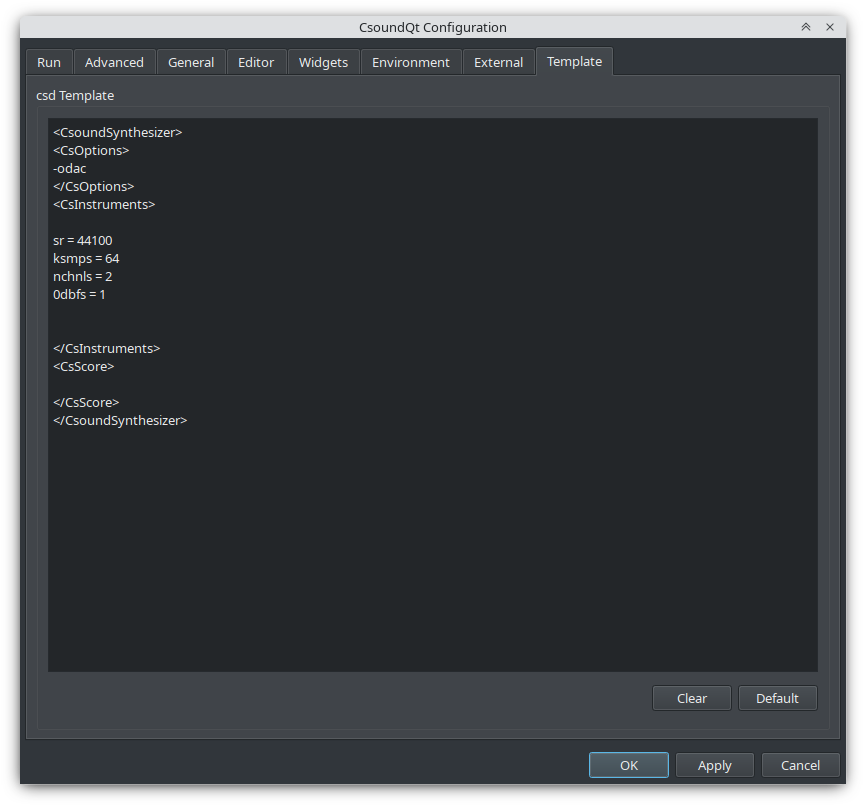Image resolution: width=866 pixels, height=808 pixels.
Task: Click the closing </CsoundSynthesizer> tag
Action: [120, 421]
